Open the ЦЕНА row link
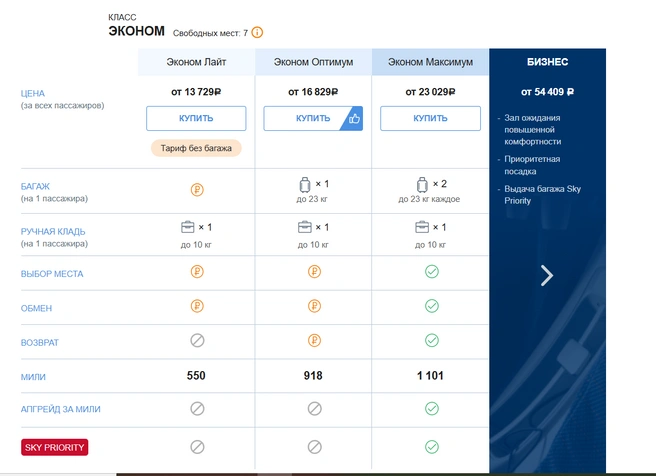This screenshot has height=476, width=656. pyautogui.click(x=33, y=93)
